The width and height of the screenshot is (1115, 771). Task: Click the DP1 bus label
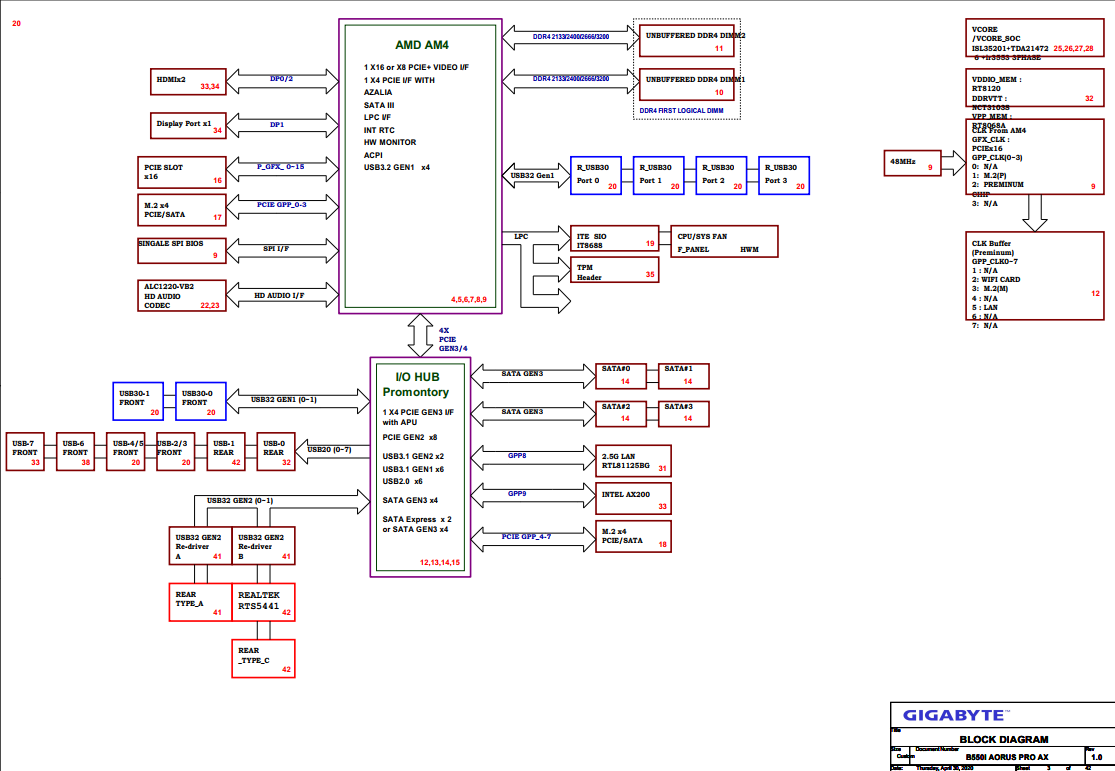pyautogui.click(x=277, y=124)
